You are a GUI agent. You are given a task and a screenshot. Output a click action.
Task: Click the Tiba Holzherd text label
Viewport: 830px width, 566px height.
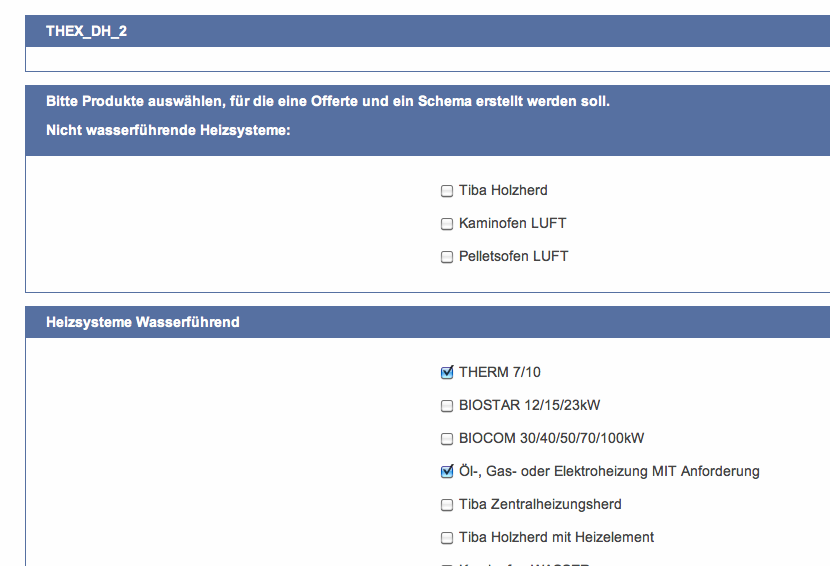click(503, 190)
